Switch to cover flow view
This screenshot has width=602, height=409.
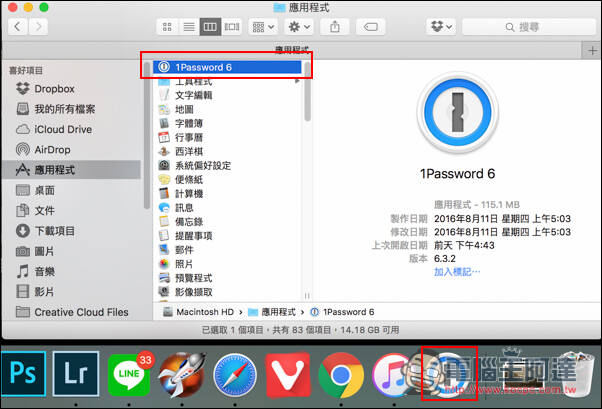(x=232, y=27)
